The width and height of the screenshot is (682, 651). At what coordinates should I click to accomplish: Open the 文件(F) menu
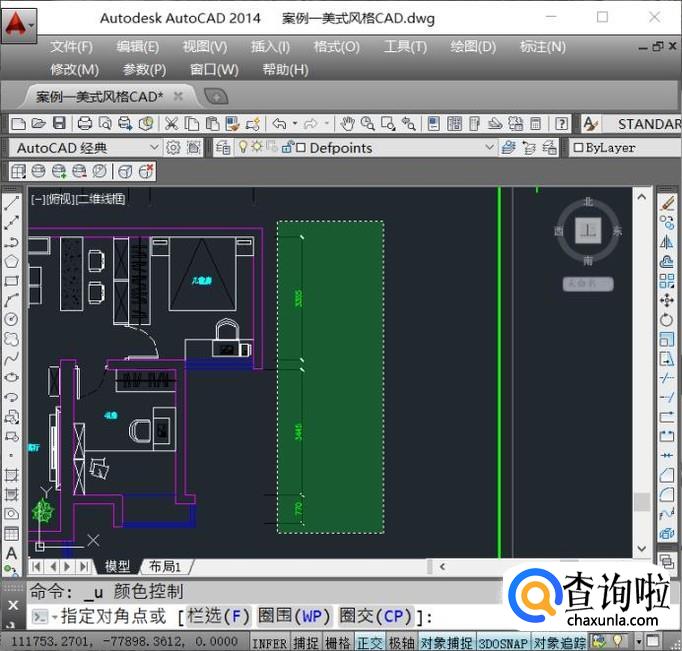click(x=71, y=47)
